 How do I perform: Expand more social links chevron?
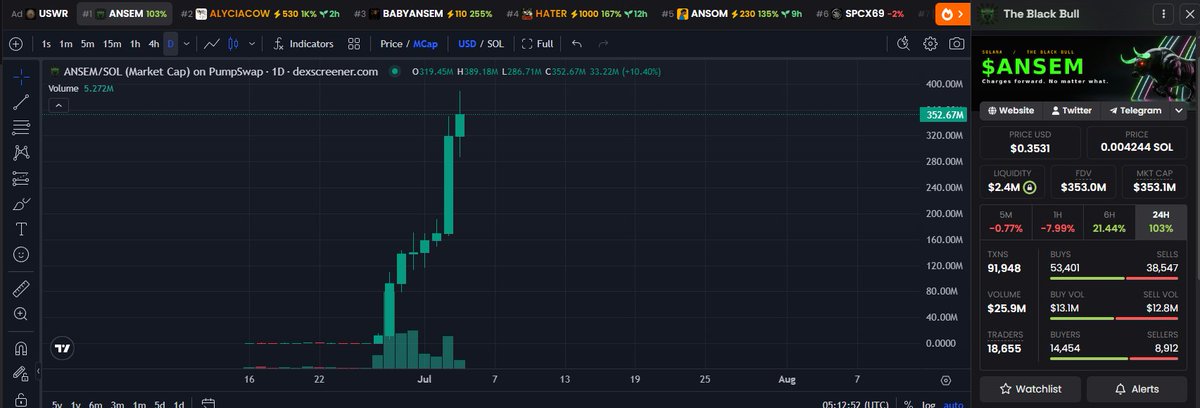pyautogui.click(x=1178, y=111)
